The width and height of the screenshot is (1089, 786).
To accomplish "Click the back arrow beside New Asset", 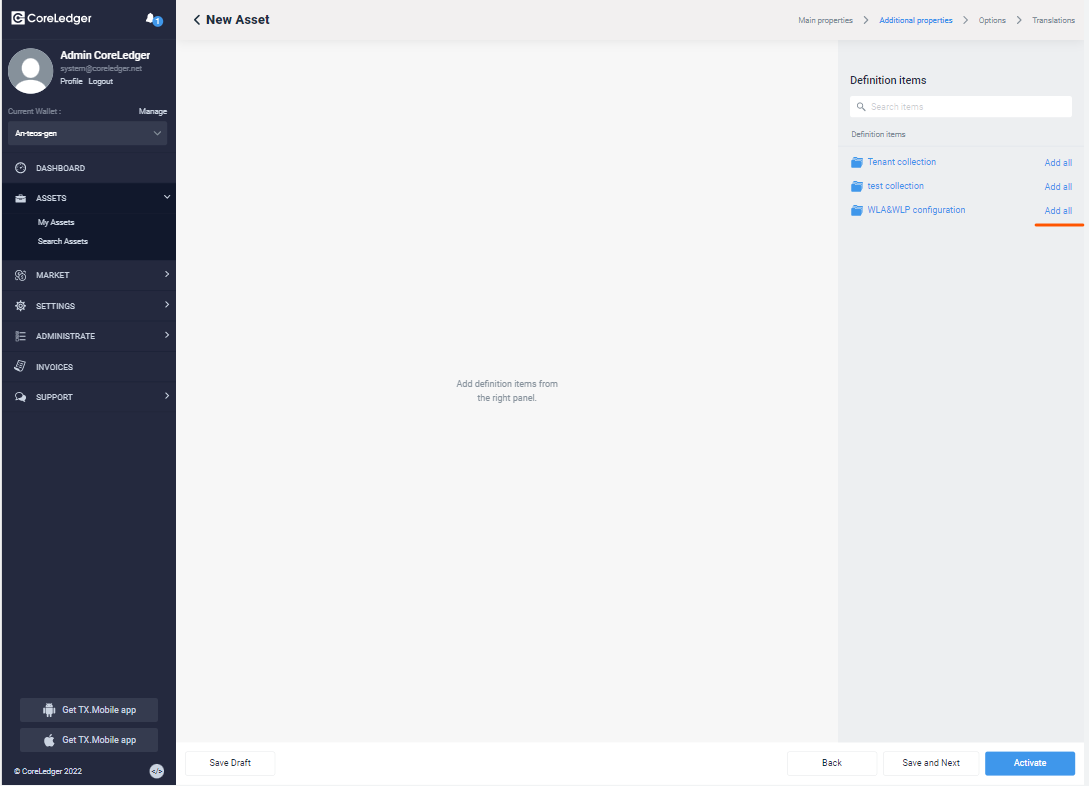I will 197,20.
